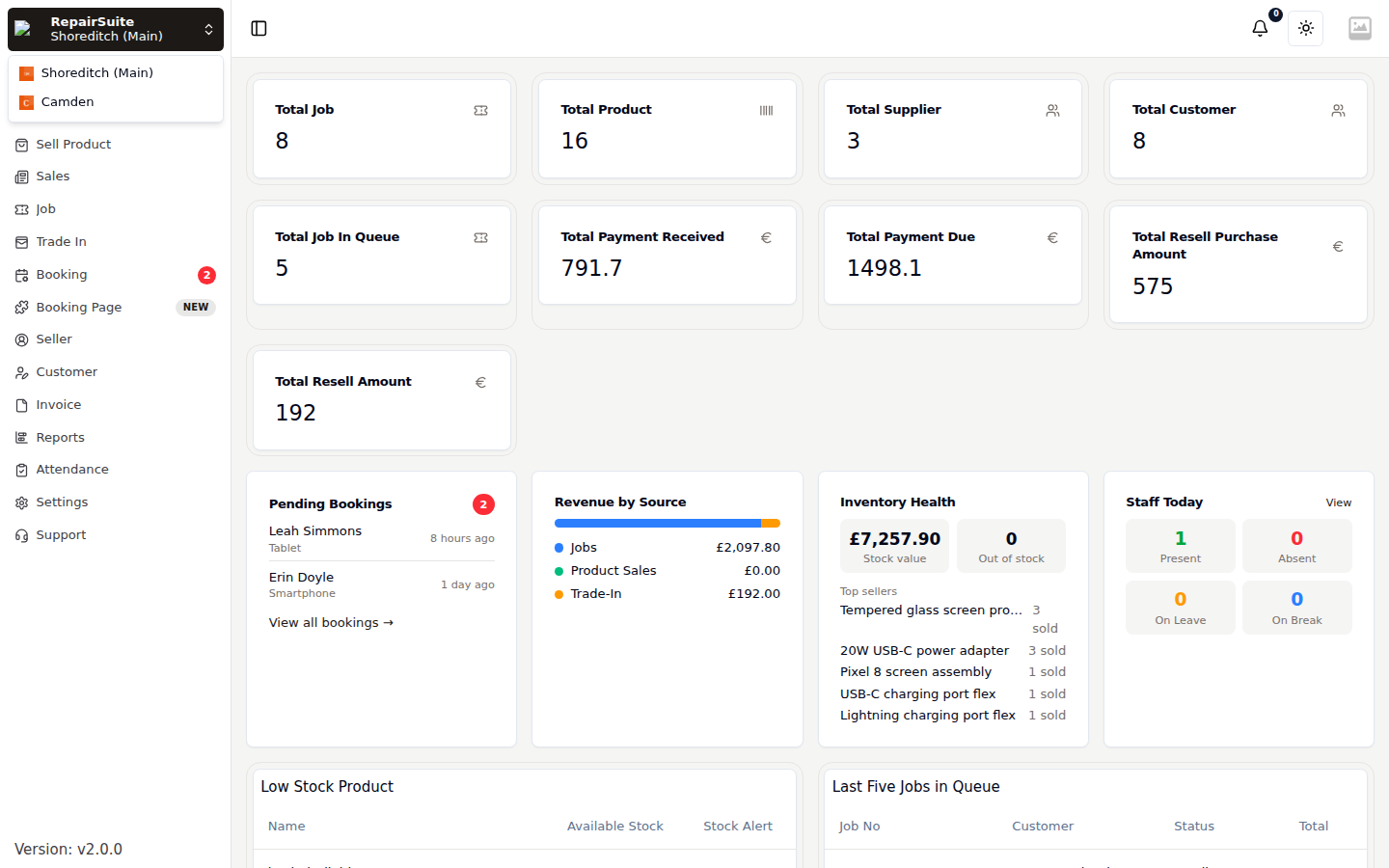Screen dimensions: 1389x868
Task: Click euro icon on Total Payment Due
Action: pos(1052,238)
